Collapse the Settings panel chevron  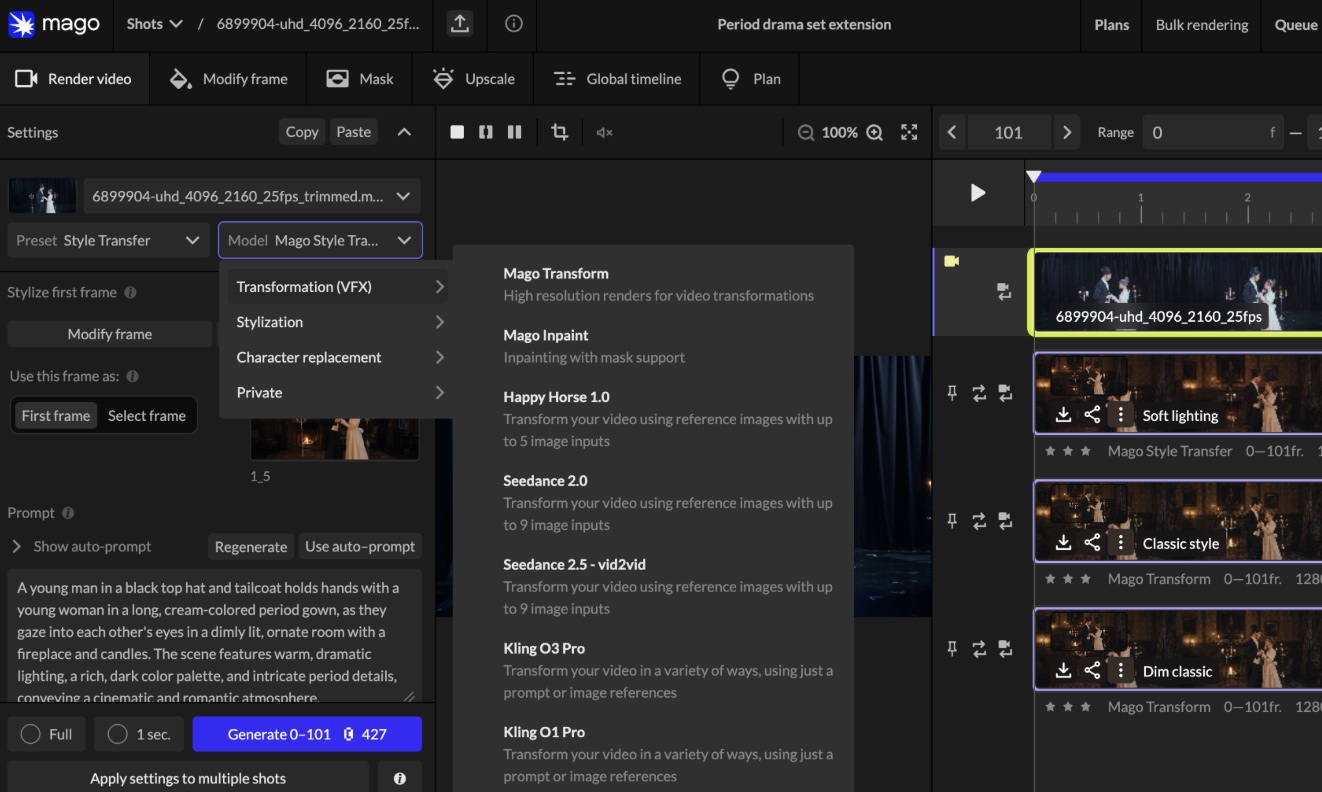404,132
